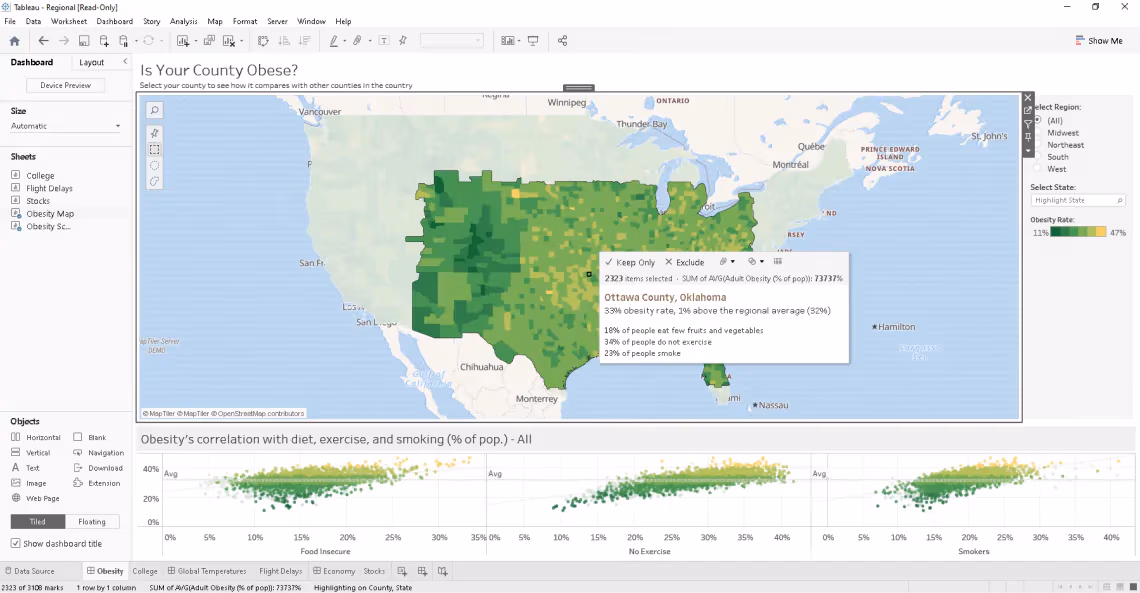Click the Obesity Rate color legend bar
The width and height of the screenshot is (1140, 593).
click(x=1078, y=233)
